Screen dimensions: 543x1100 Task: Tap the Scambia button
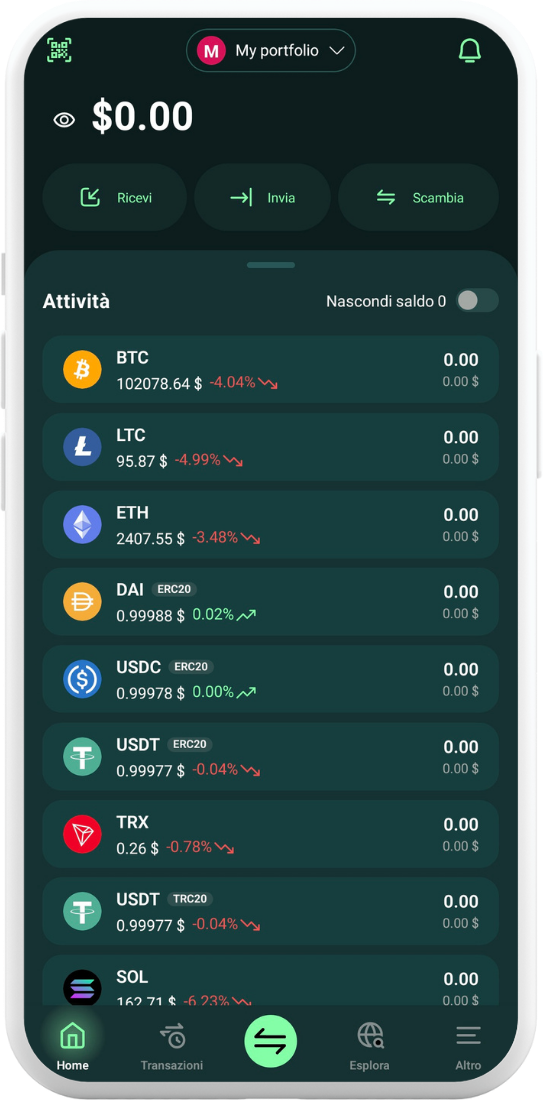[x=419, y=198]
